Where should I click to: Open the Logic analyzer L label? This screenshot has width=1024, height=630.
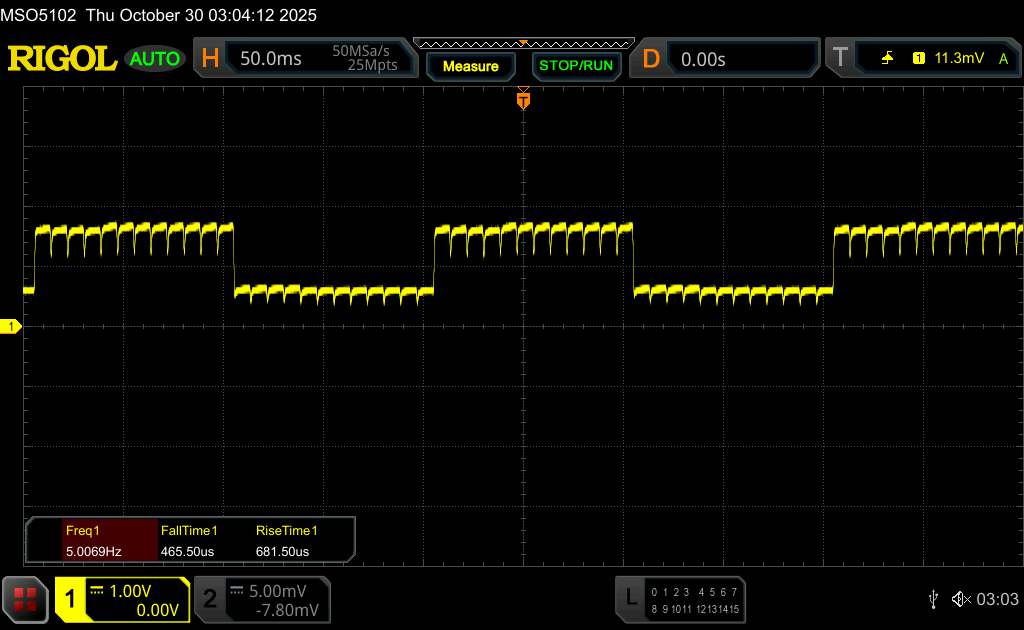tap(630, 598)
